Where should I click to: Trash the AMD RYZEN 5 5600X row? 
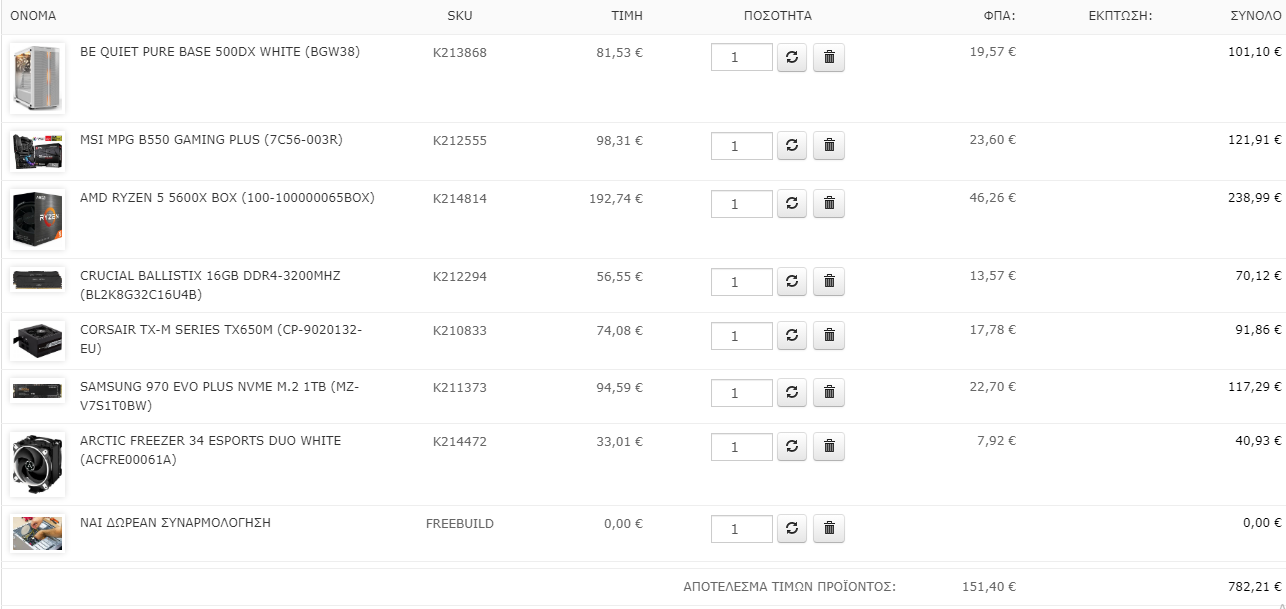829,204
